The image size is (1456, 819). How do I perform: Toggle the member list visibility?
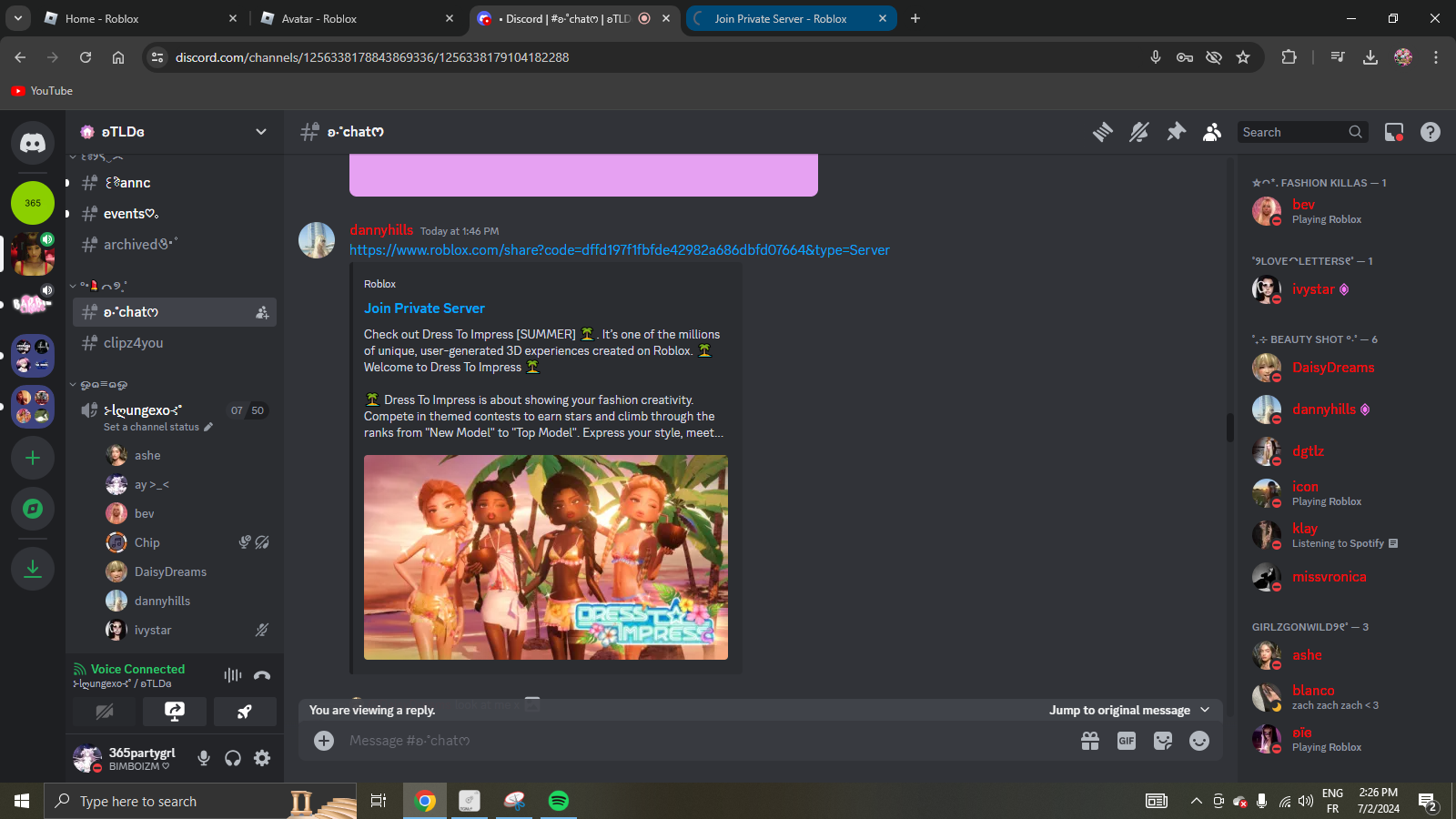click(x=1212, y=132)
